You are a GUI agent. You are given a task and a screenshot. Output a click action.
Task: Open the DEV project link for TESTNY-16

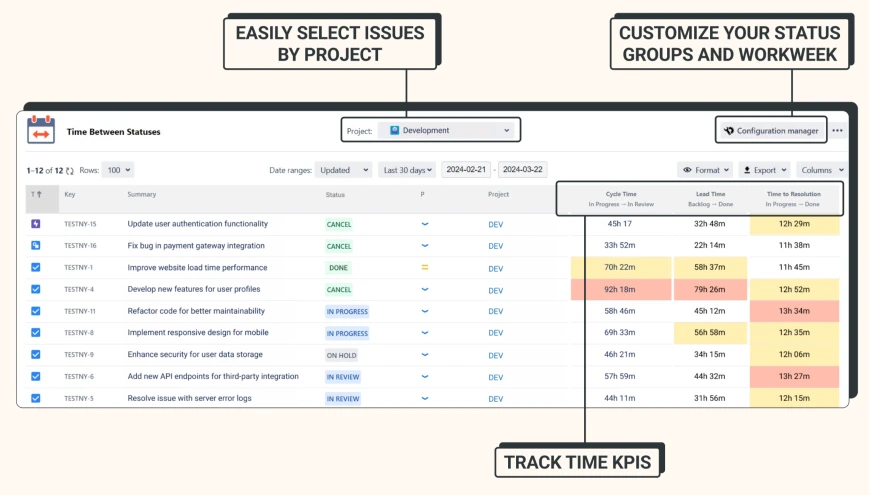495,246
